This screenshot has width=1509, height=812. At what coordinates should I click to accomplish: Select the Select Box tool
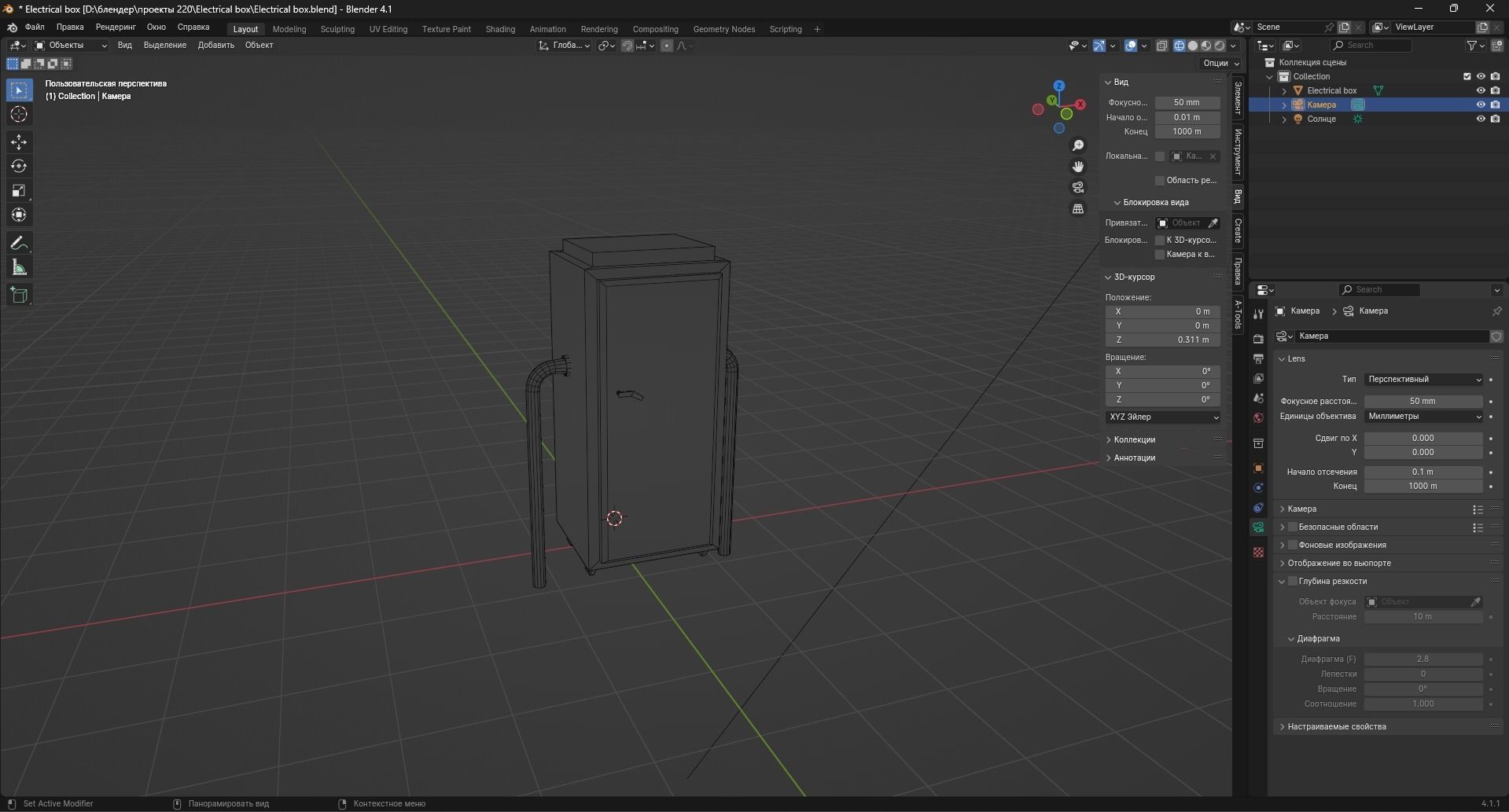(x=19, y=90)
